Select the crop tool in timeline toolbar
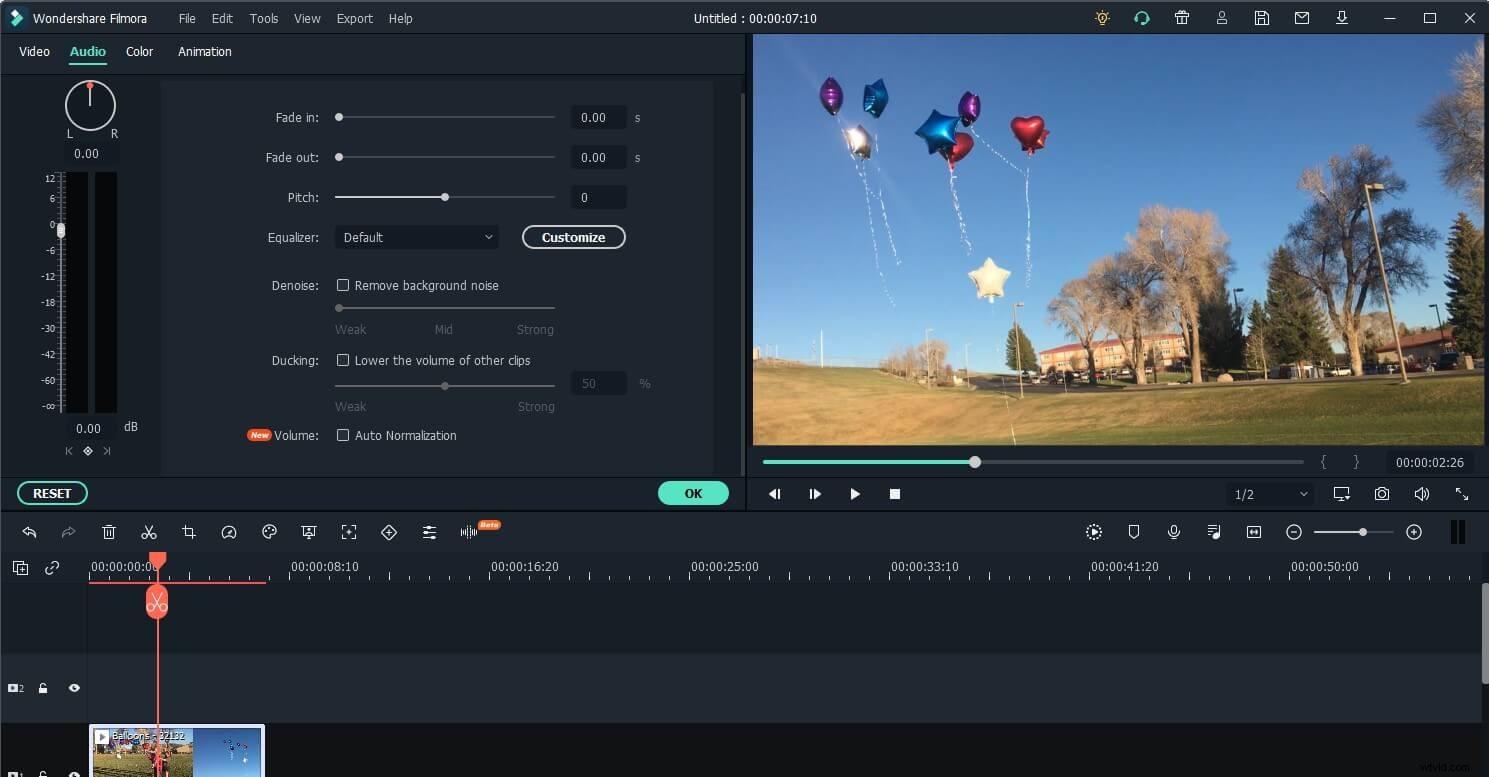The width and height of the screenshot is (1489, 777). (189, 533)
